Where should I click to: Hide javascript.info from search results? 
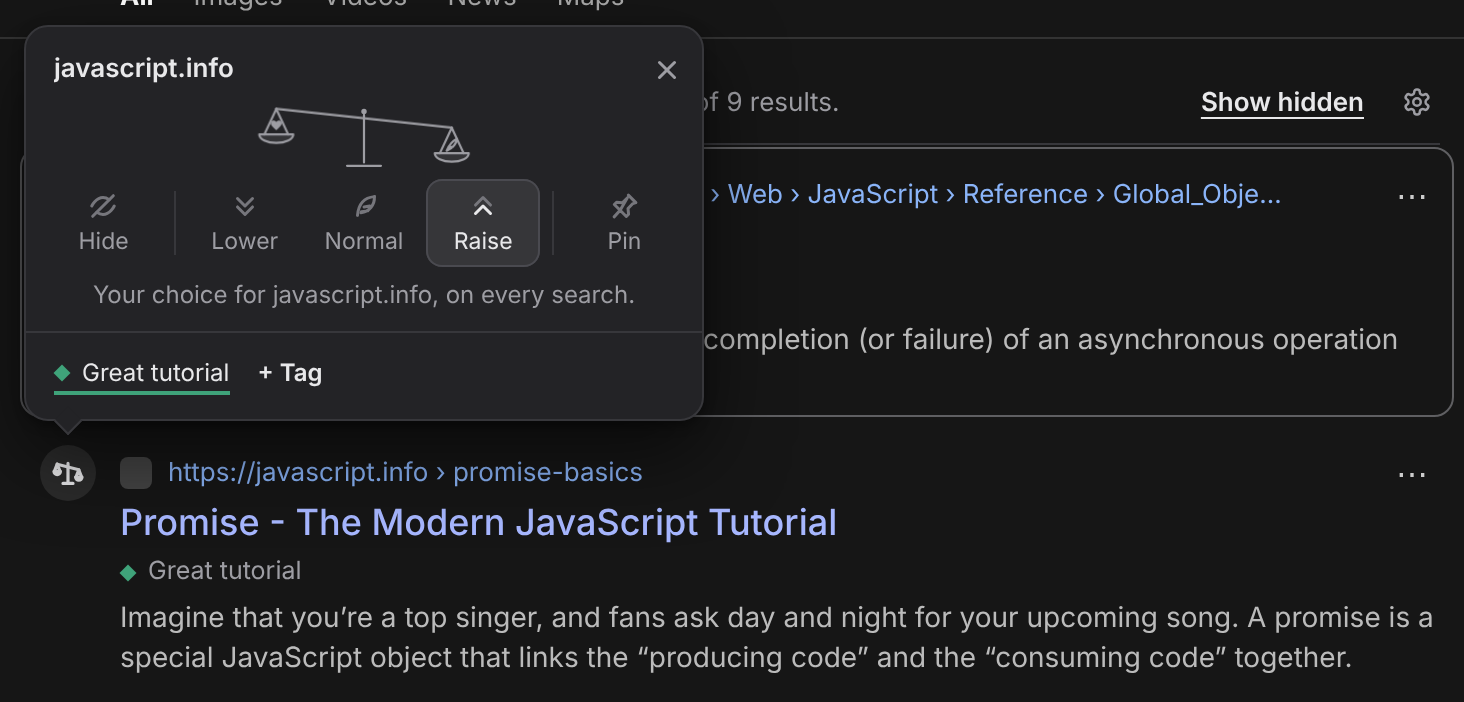coord(103,223)
